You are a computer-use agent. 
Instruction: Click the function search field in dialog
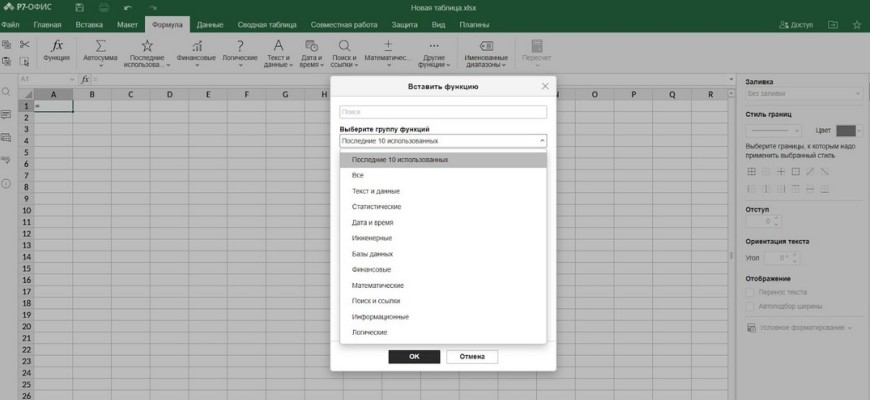tap(443, 112)
